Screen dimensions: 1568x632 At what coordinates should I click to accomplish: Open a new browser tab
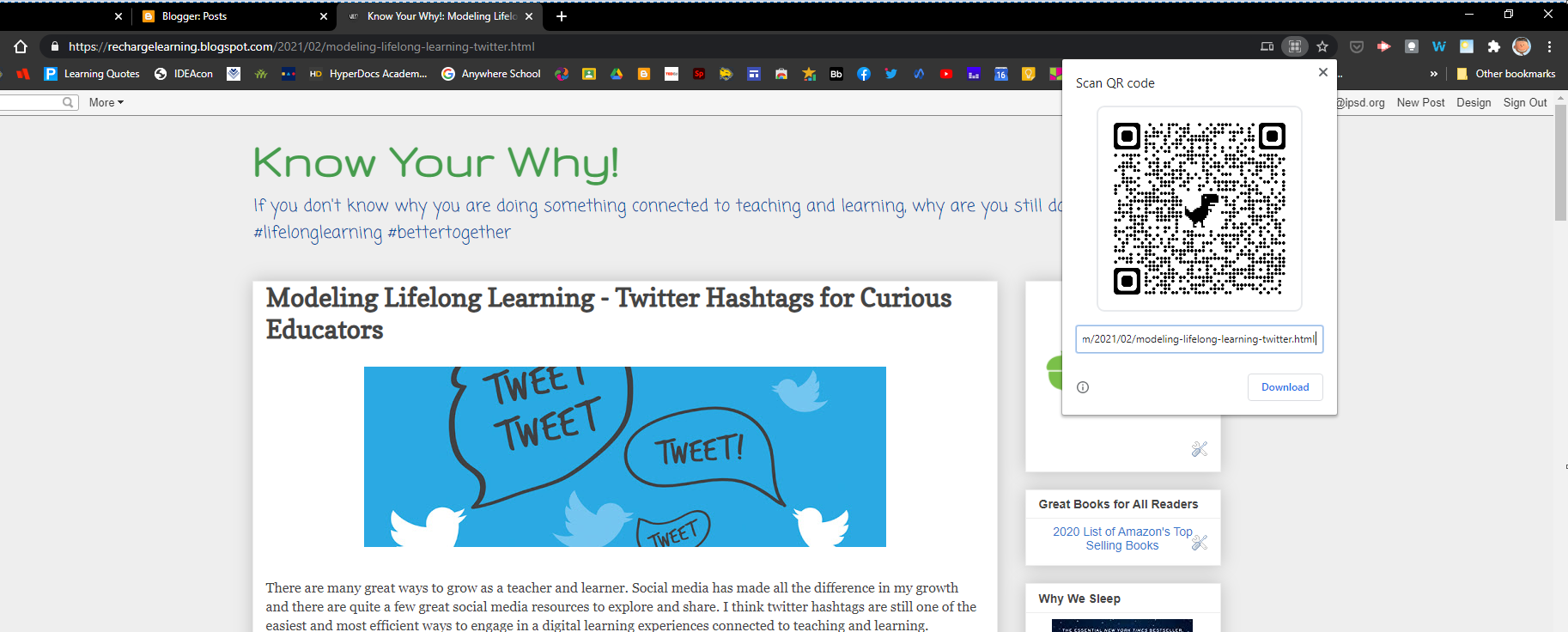coord(562,16)
